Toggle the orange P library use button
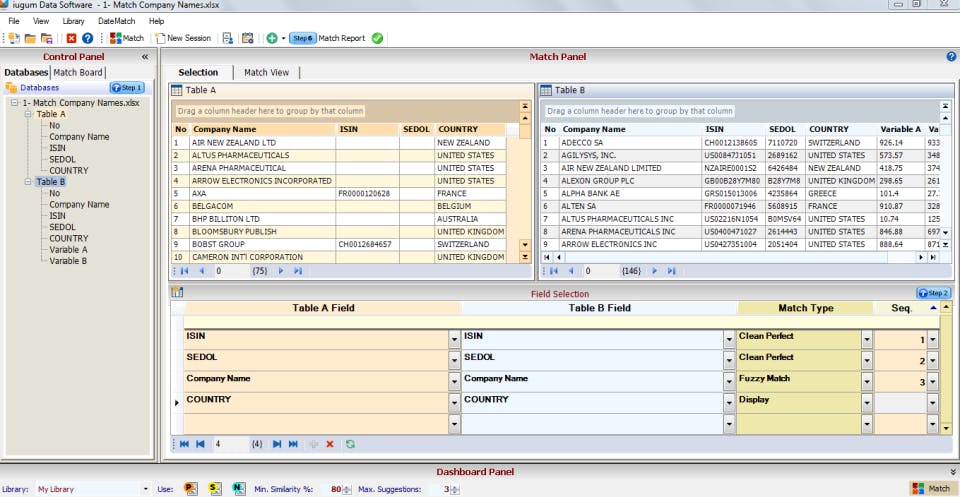The height and width of the screenshot is (497, 960). (x=190, y=489)
